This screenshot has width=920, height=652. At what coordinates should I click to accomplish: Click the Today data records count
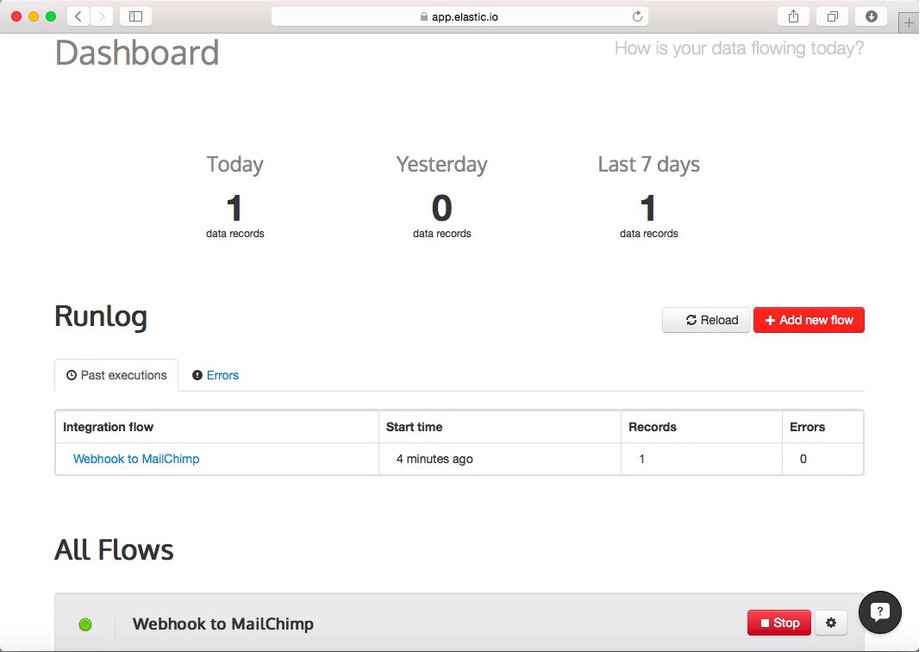click(x=235, y=208)
